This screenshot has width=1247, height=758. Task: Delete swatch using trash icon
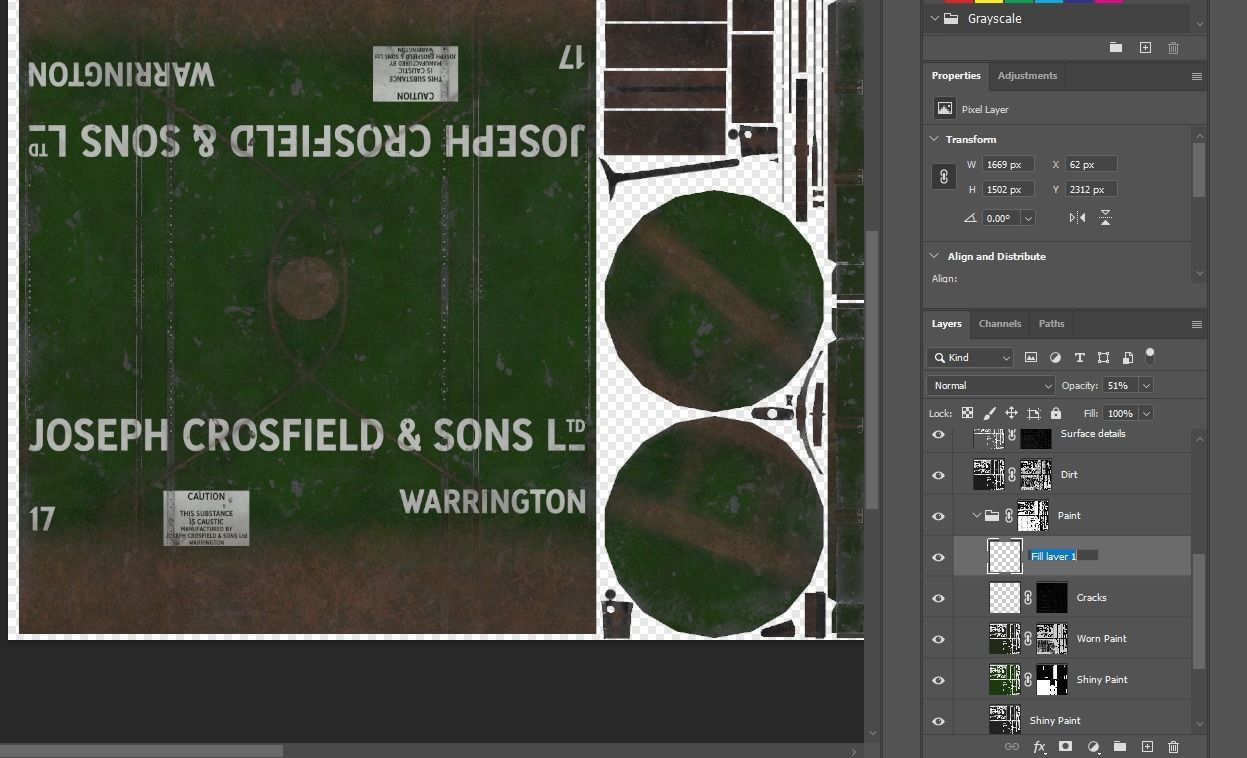pos(1173,47)
